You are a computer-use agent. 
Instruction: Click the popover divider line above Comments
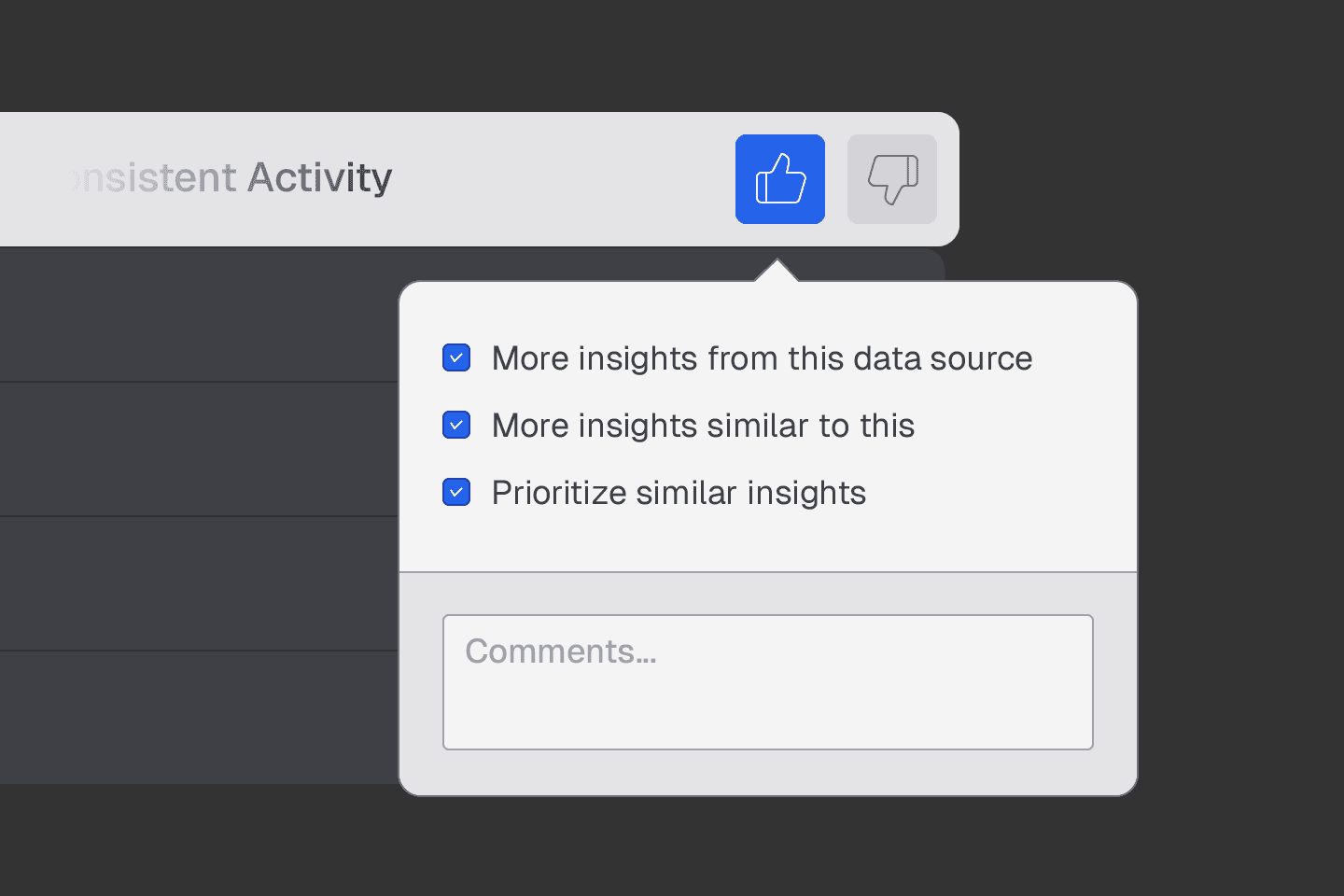pos(767,571)
